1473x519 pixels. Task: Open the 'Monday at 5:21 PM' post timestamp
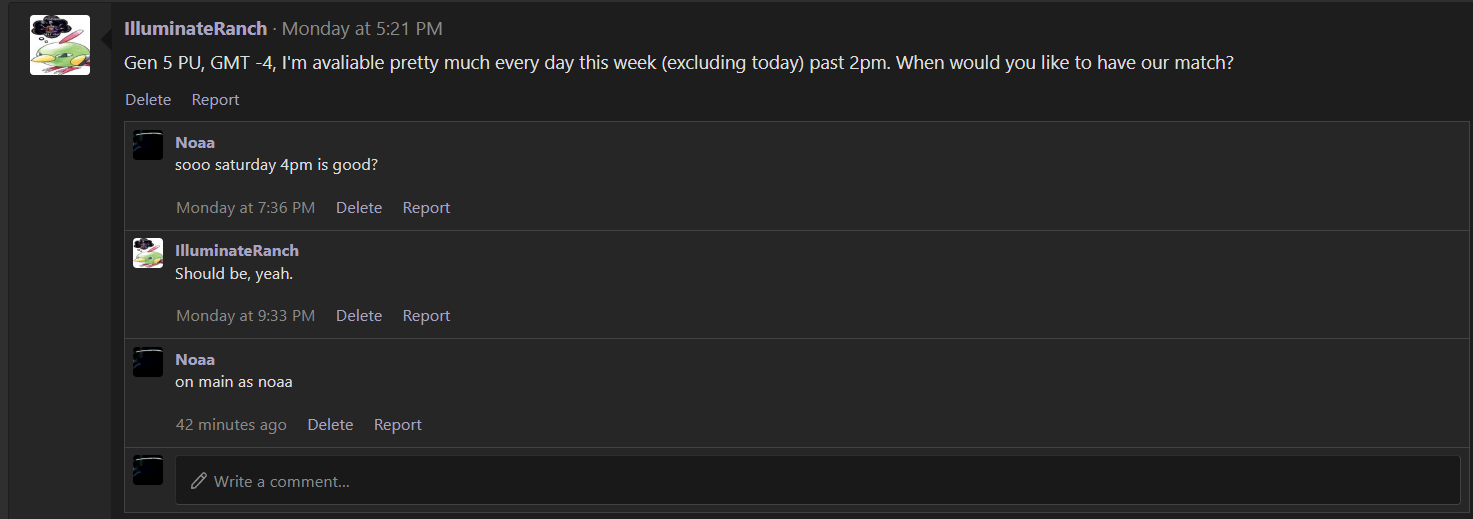point(362,29)
